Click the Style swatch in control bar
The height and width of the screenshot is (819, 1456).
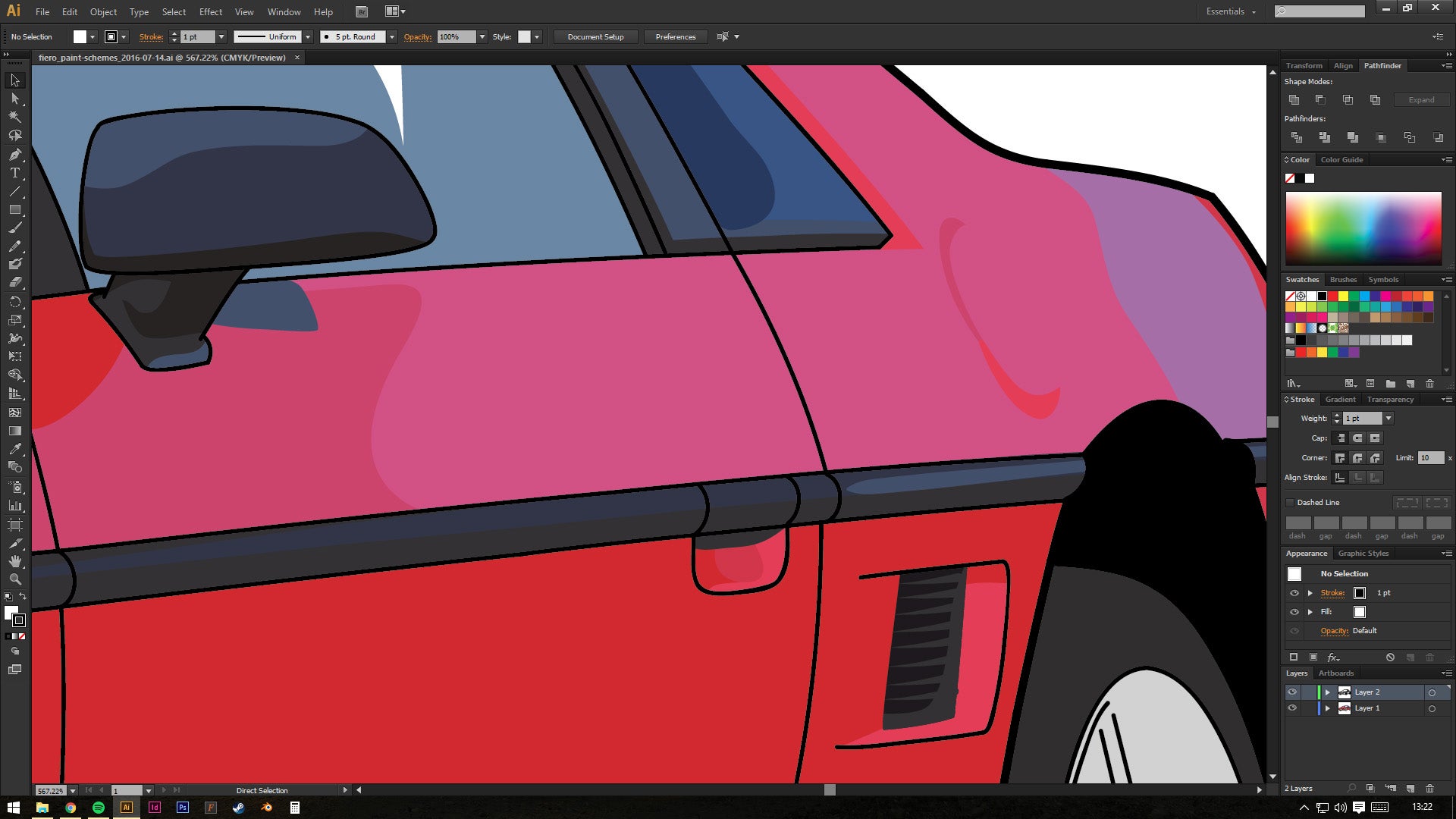pos(524,36)
